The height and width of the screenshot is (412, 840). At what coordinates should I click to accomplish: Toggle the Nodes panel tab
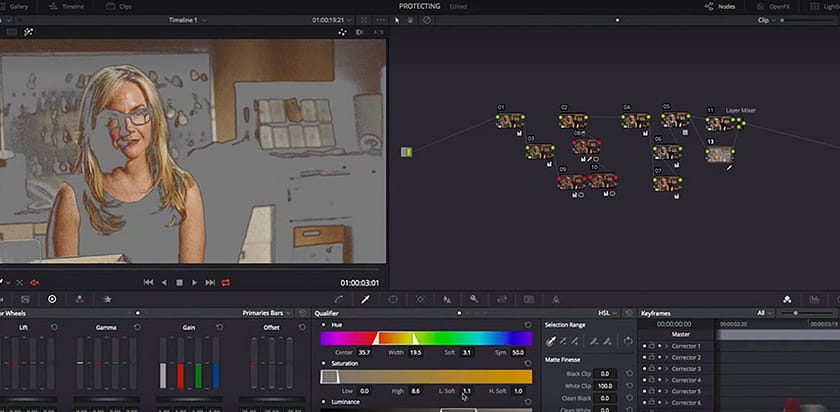(x=719, y=6)
